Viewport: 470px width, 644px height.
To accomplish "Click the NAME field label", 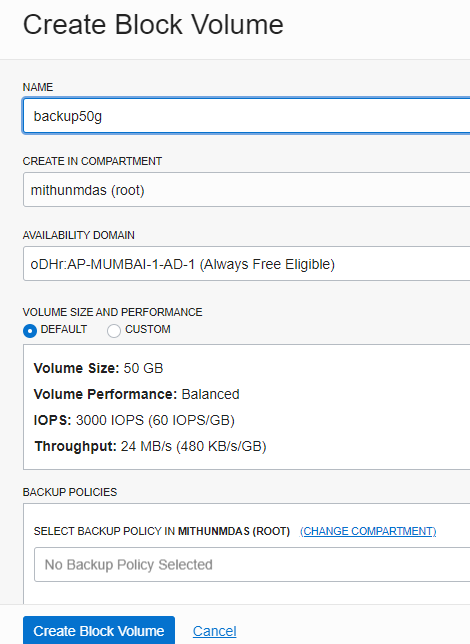I will (38, 87).
